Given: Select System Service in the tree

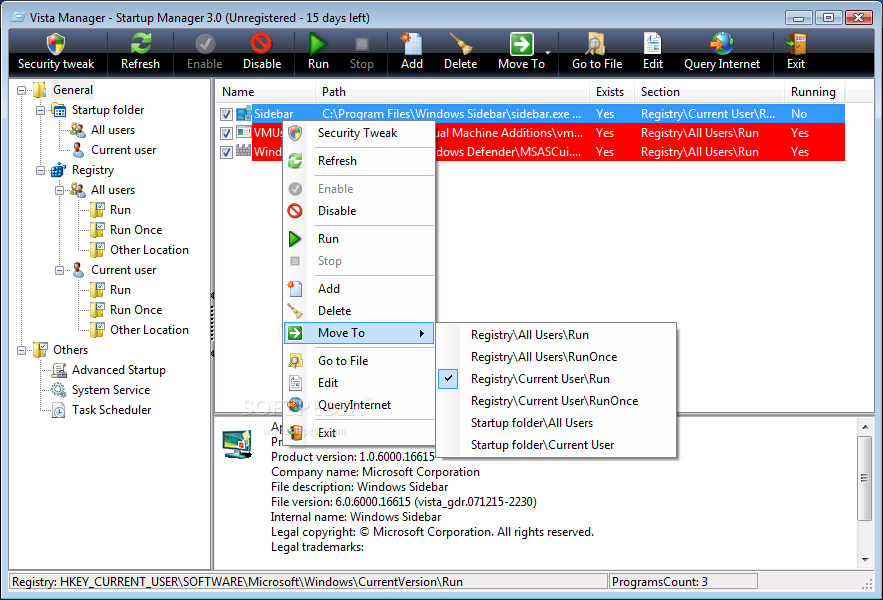Looking at the screenshot, I should [111, 390].
